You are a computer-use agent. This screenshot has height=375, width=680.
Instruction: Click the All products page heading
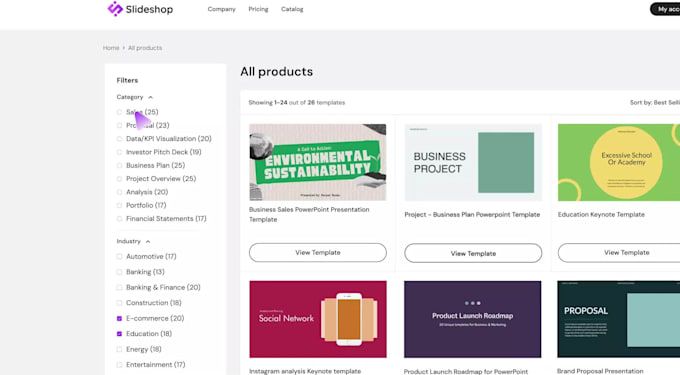[277, 72]
